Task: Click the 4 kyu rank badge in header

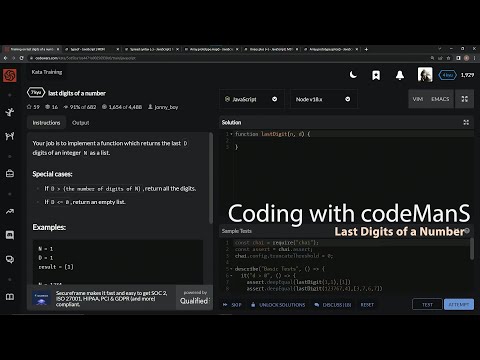Action: pos(447,75)
